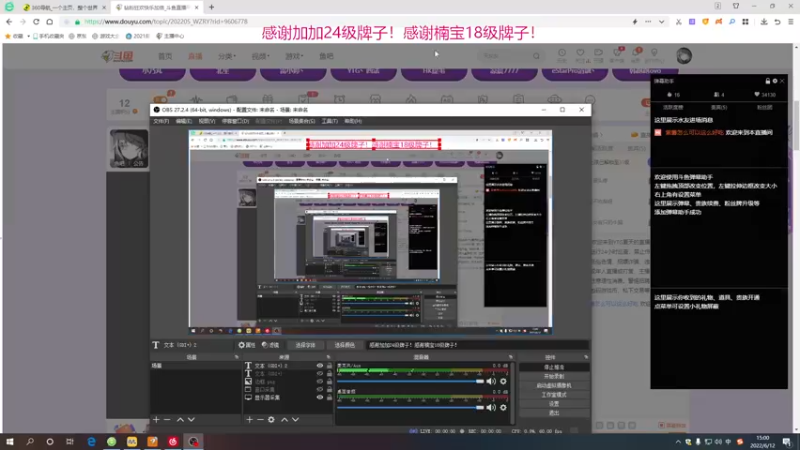Image resolution: width=800 pixels, height=450 pixels.
Task: Open source properties gear below sources list
Action: pos(271,419)
